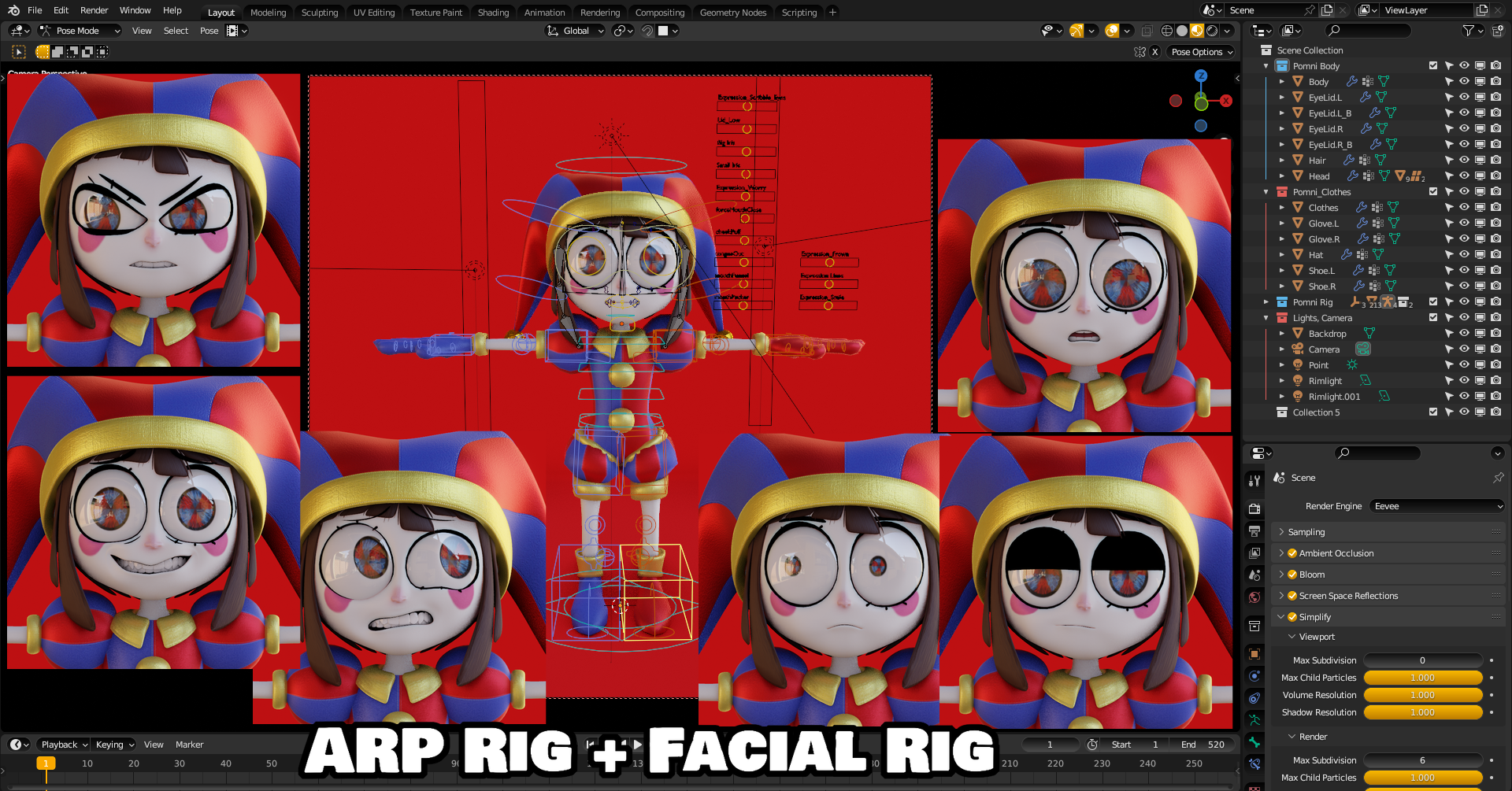The height and width of the screenshot is (791, 1512).
Task: Open World properties tab
Action: click(1254, 597)
